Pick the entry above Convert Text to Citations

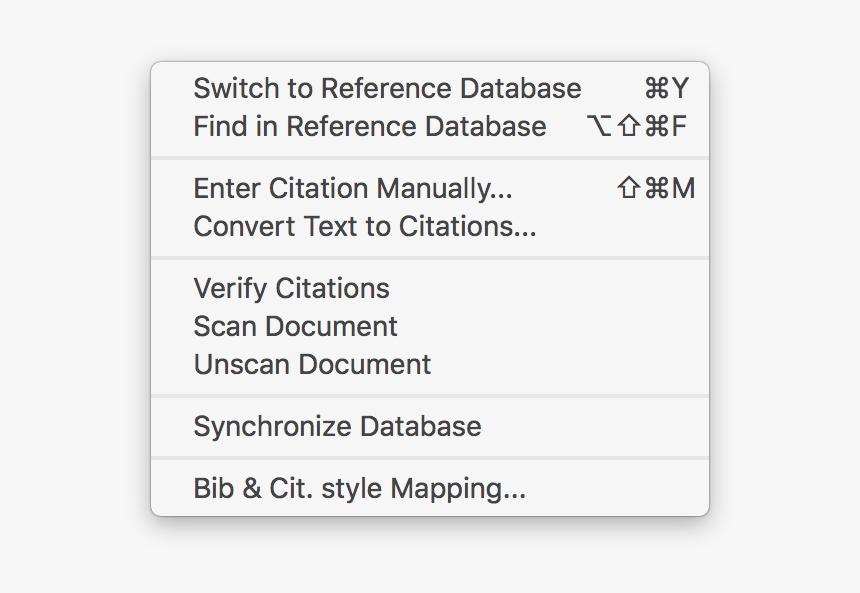click(x=353, y=188)
